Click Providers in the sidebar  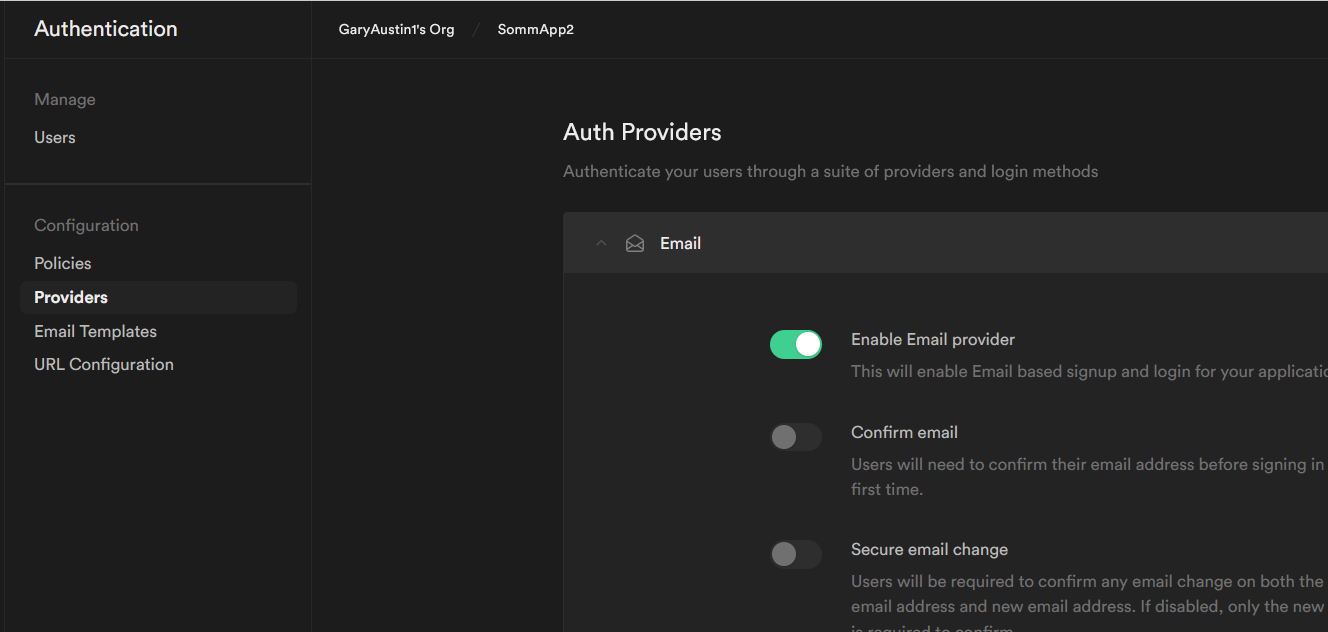click(70, 297)
